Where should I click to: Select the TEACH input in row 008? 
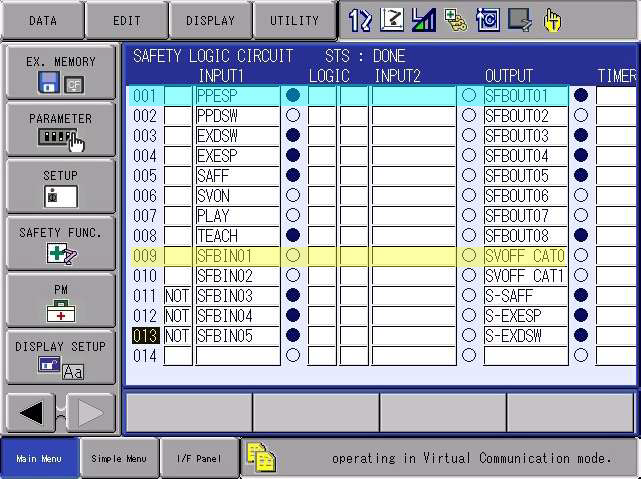(x=238, y=236)
